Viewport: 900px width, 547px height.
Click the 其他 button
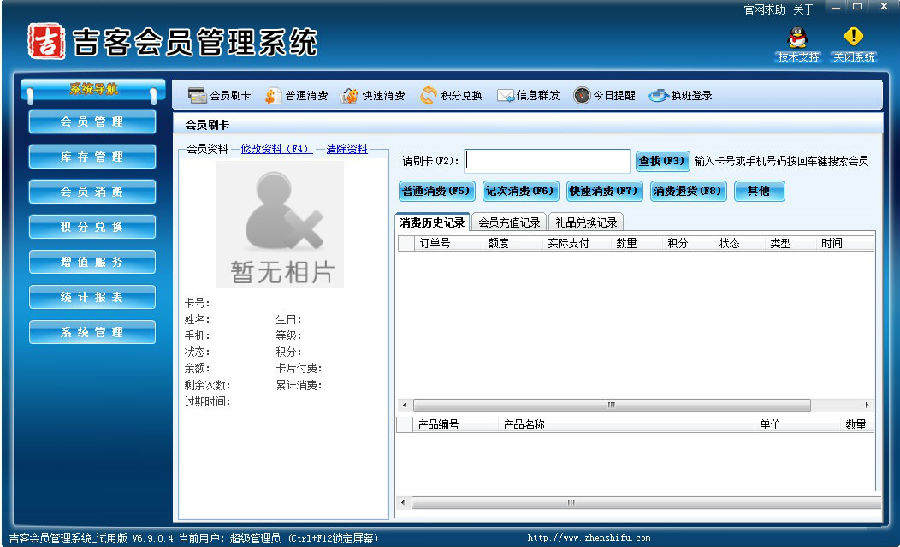(759, 191)
